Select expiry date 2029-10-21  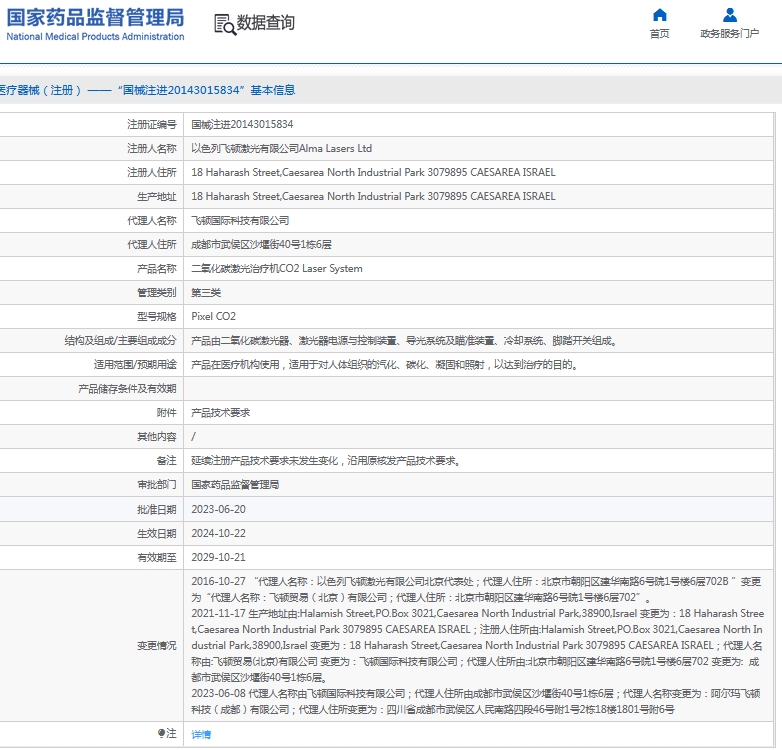[218, 557]
